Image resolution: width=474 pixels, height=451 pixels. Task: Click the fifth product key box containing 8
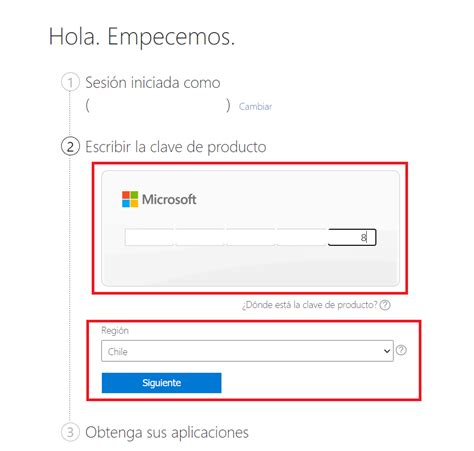point(352,237)
